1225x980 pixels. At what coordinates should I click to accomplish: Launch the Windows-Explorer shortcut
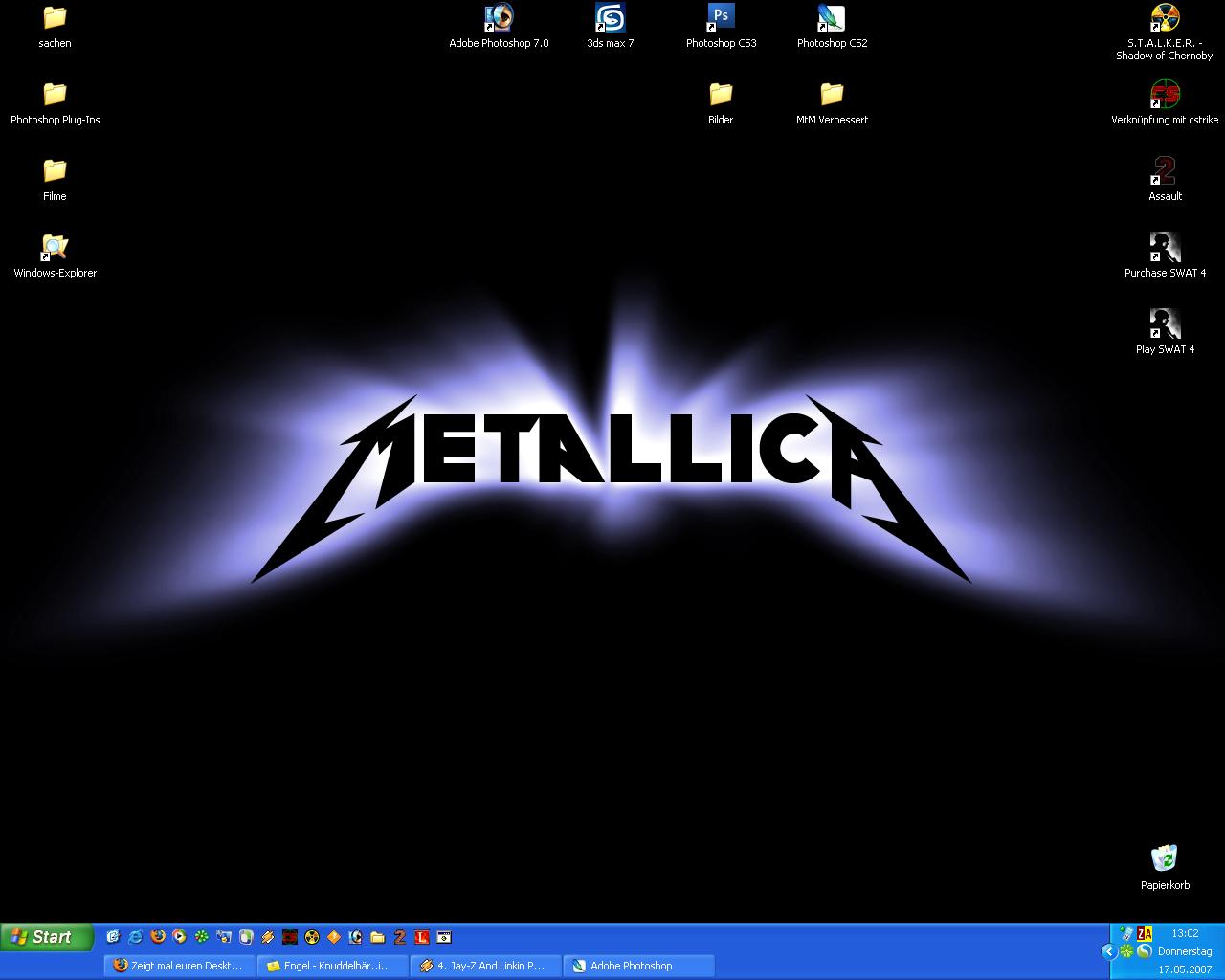pos(55,256)
